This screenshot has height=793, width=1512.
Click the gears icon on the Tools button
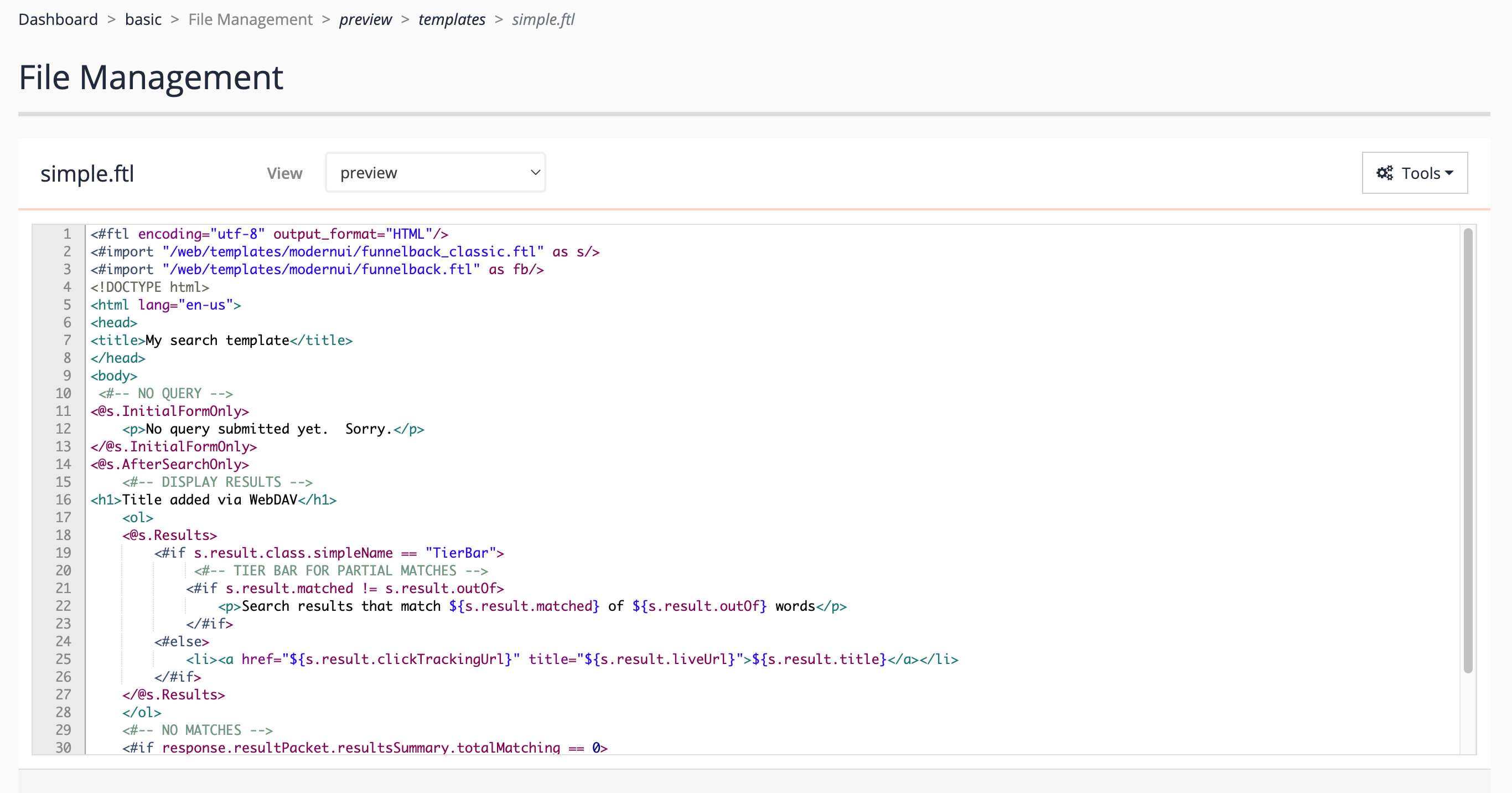tap(1384, 172)
